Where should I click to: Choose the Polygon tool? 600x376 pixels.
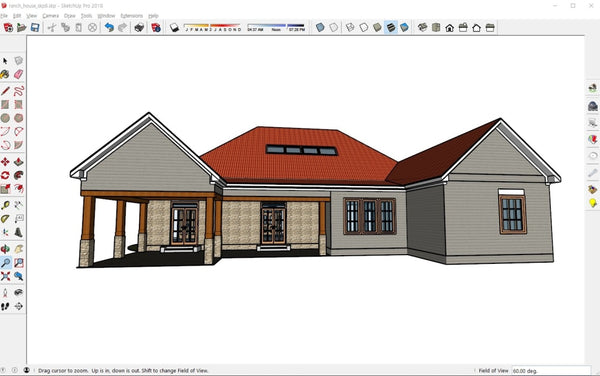[x=18, y=118]
